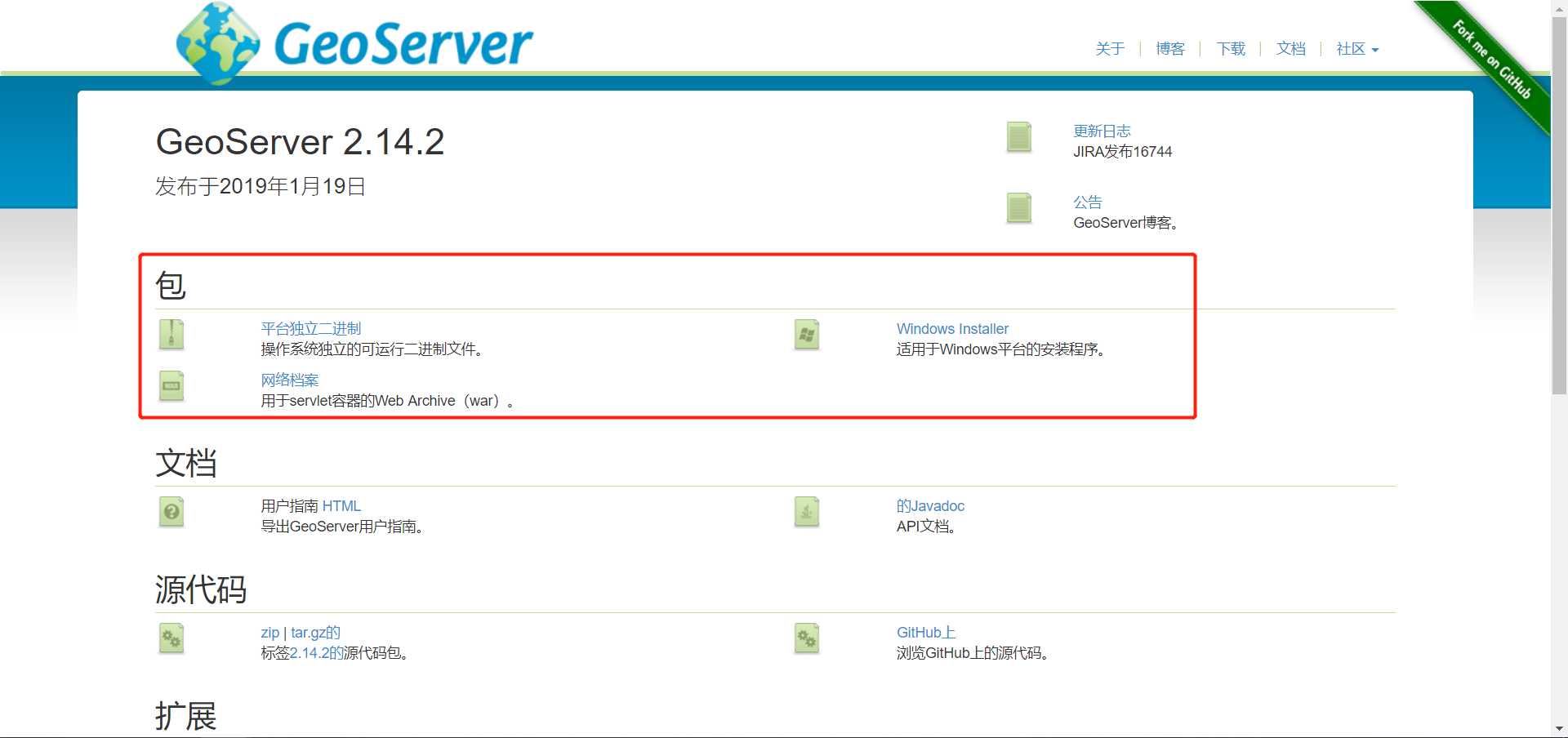Click the source code zip gears icon
The width and height of the screenshot is (1568, 738).
tap(171, 638)
